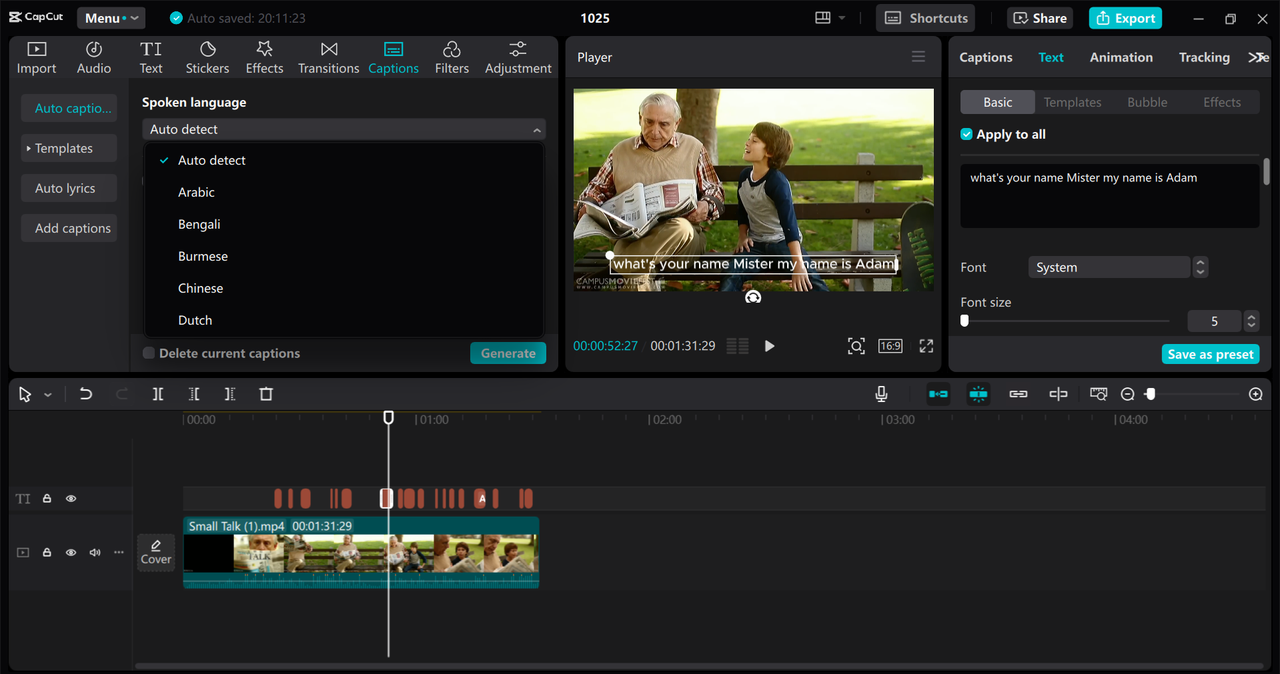Click the layout switcher icon in title bar
1280x674 pixels.
coord(823,18)
